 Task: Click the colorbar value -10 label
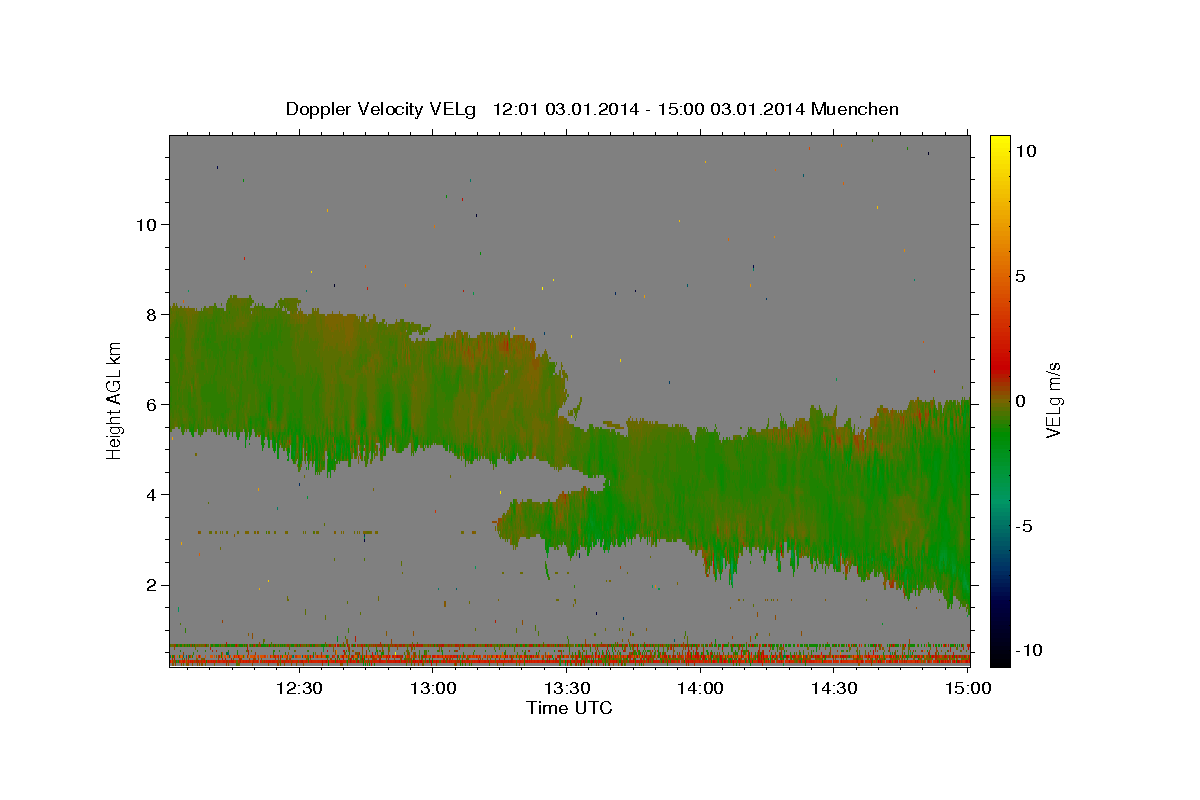[1029, 650]
